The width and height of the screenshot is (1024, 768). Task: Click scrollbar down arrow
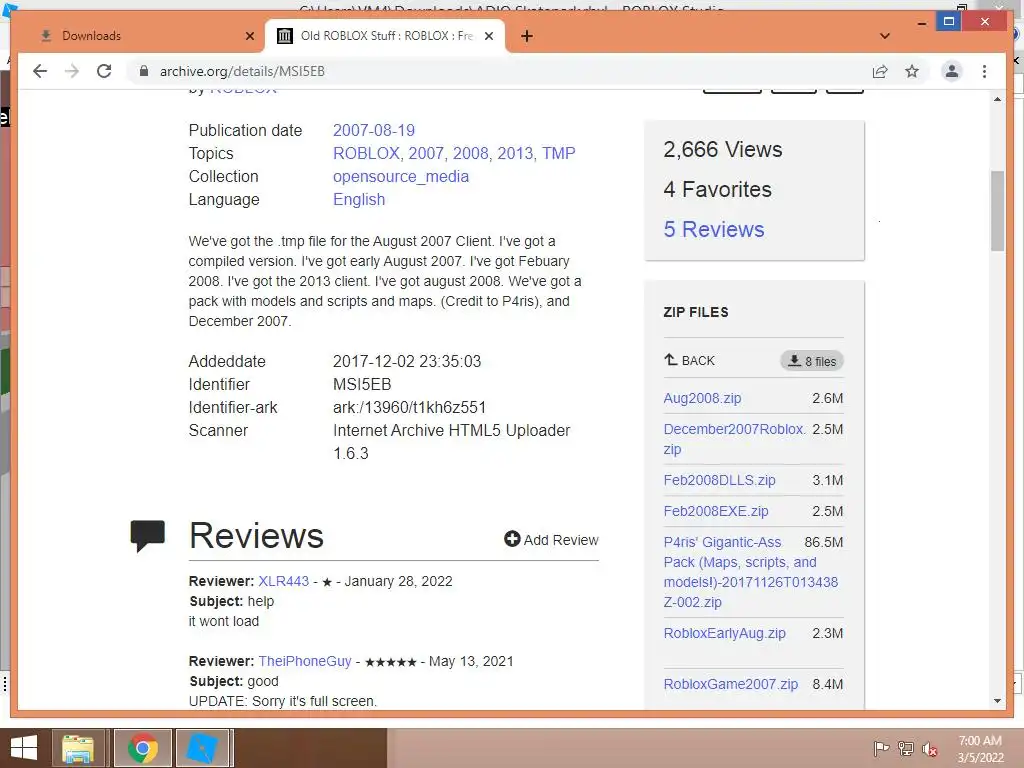coord(997,701)
